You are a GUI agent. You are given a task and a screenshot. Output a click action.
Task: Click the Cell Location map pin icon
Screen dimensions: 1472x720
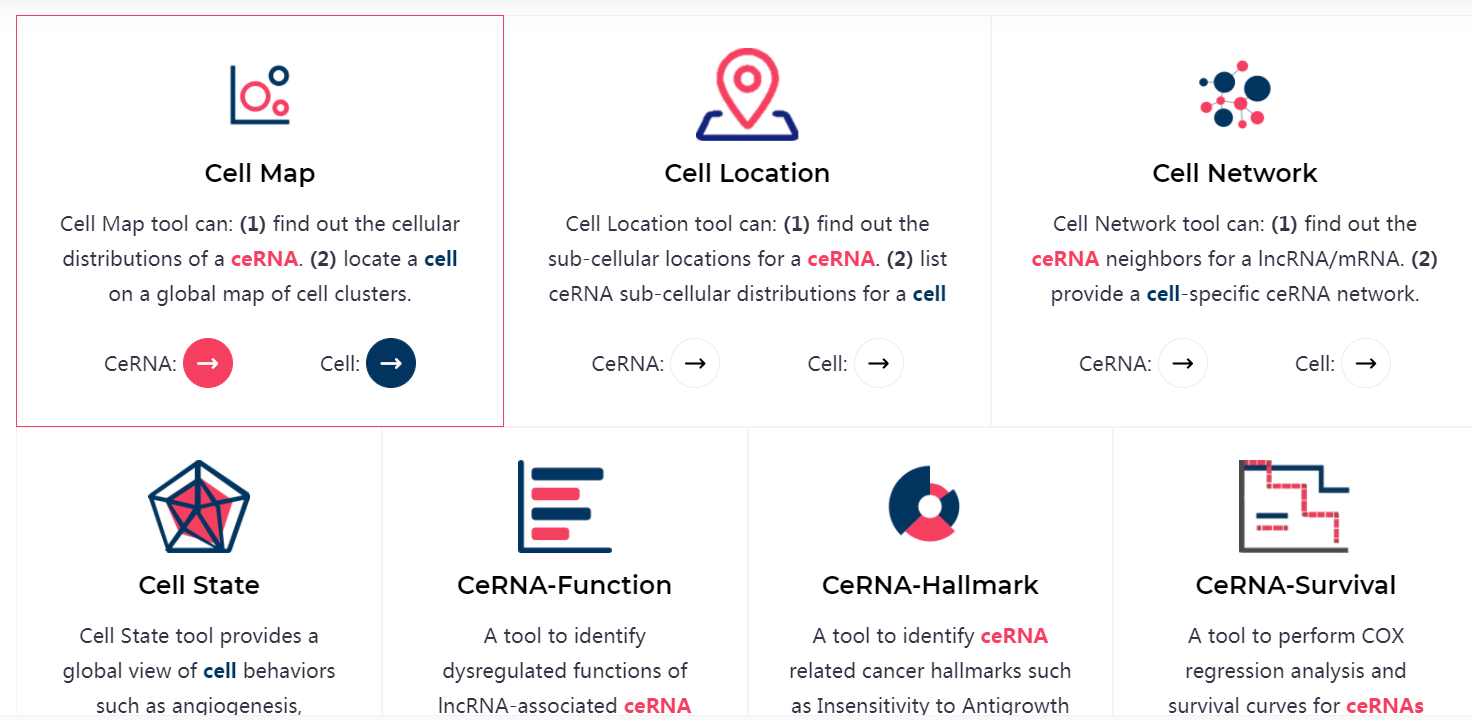(747, 94)
